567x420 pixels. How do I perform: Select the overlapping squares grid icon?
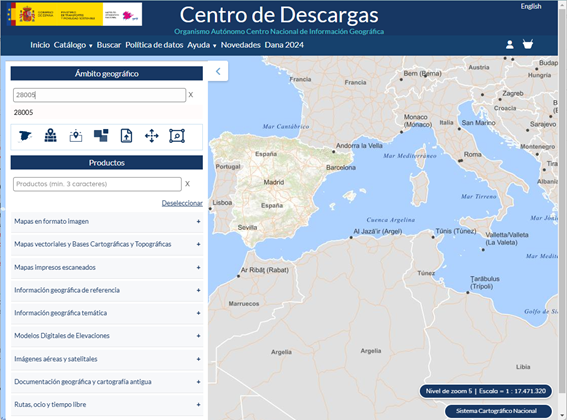pyautogui.click(x=101, y=136)
